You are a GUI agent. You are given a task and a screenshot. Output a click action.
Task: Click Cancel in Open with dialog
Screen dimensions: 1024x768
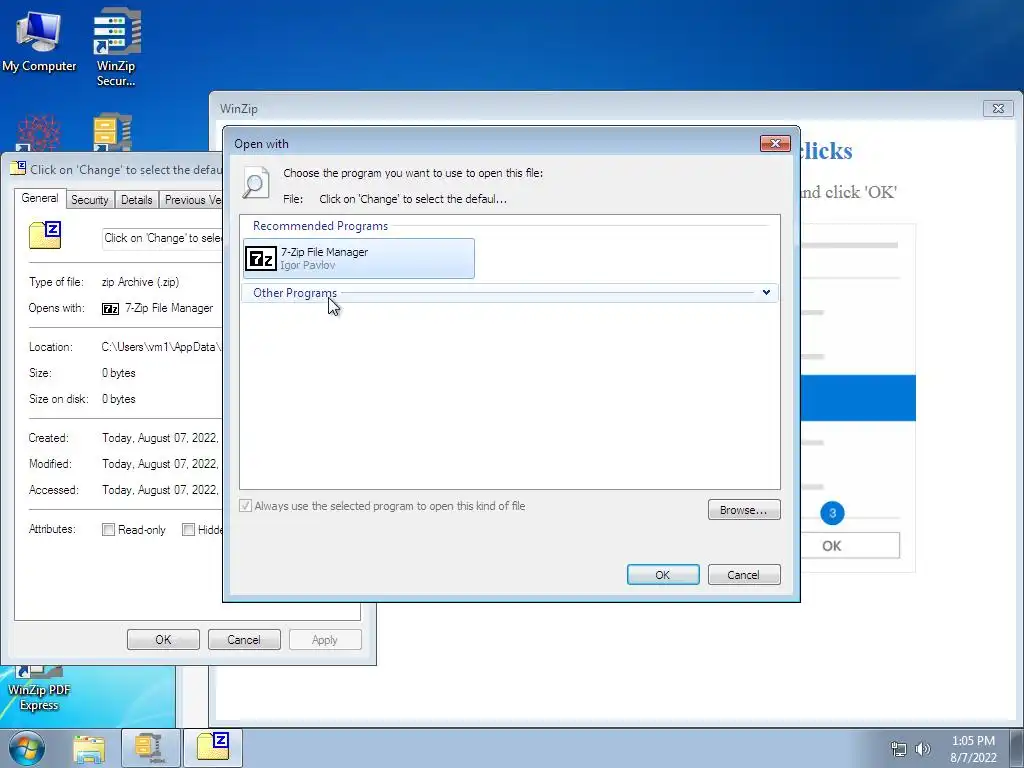point(744,575)
